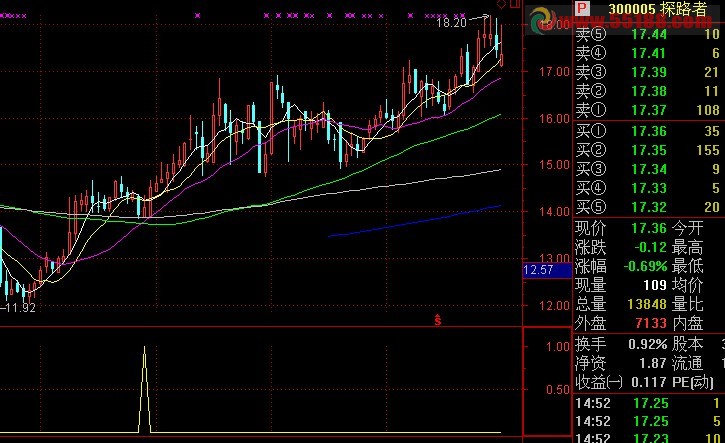Click the 12.00 price axis label
The height and width of the screenshot is (443, 725).
click(554, 306)
